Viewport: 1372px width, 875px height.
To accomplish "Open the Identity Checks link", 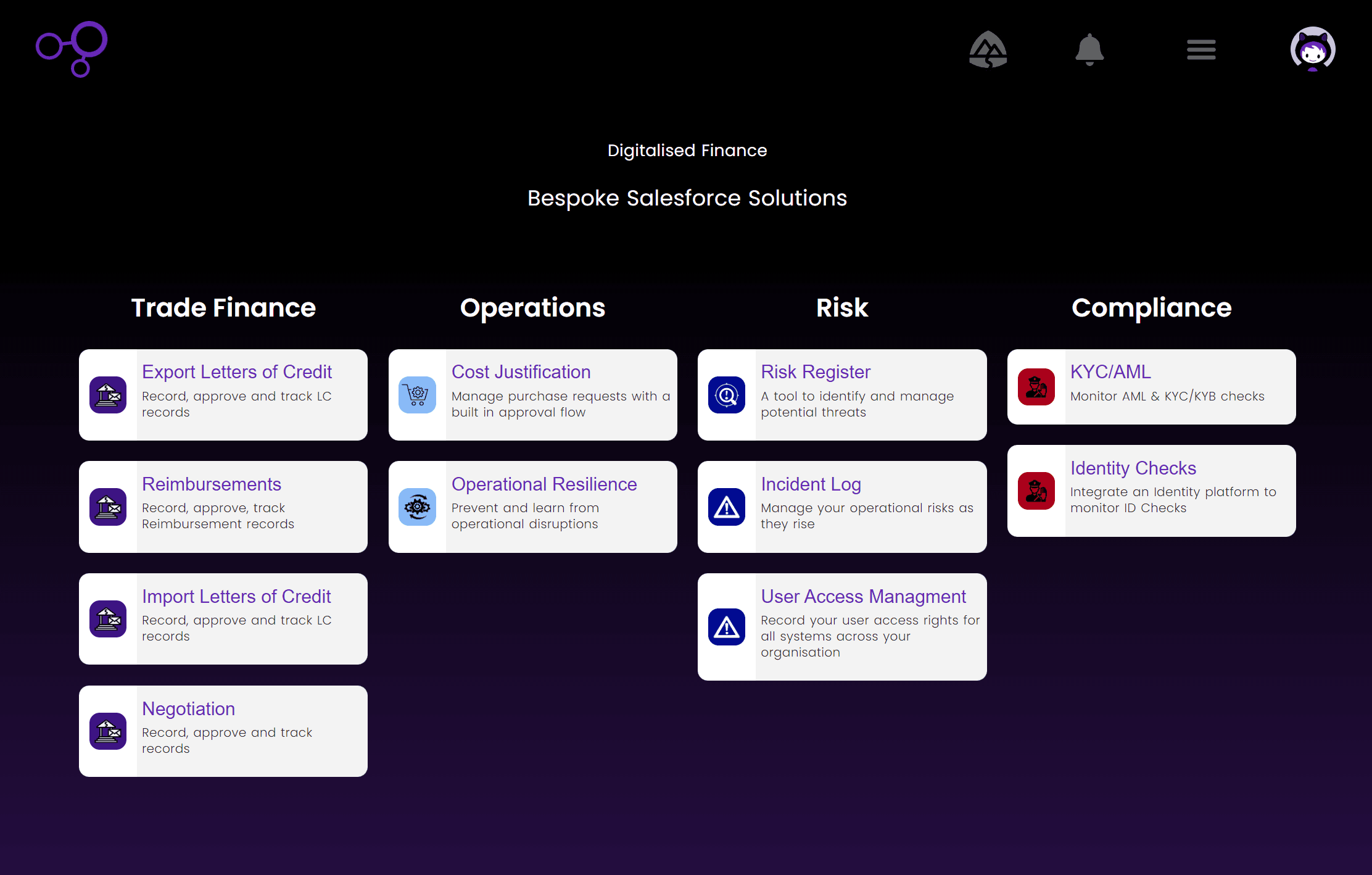I will (x=1133, y=468).
